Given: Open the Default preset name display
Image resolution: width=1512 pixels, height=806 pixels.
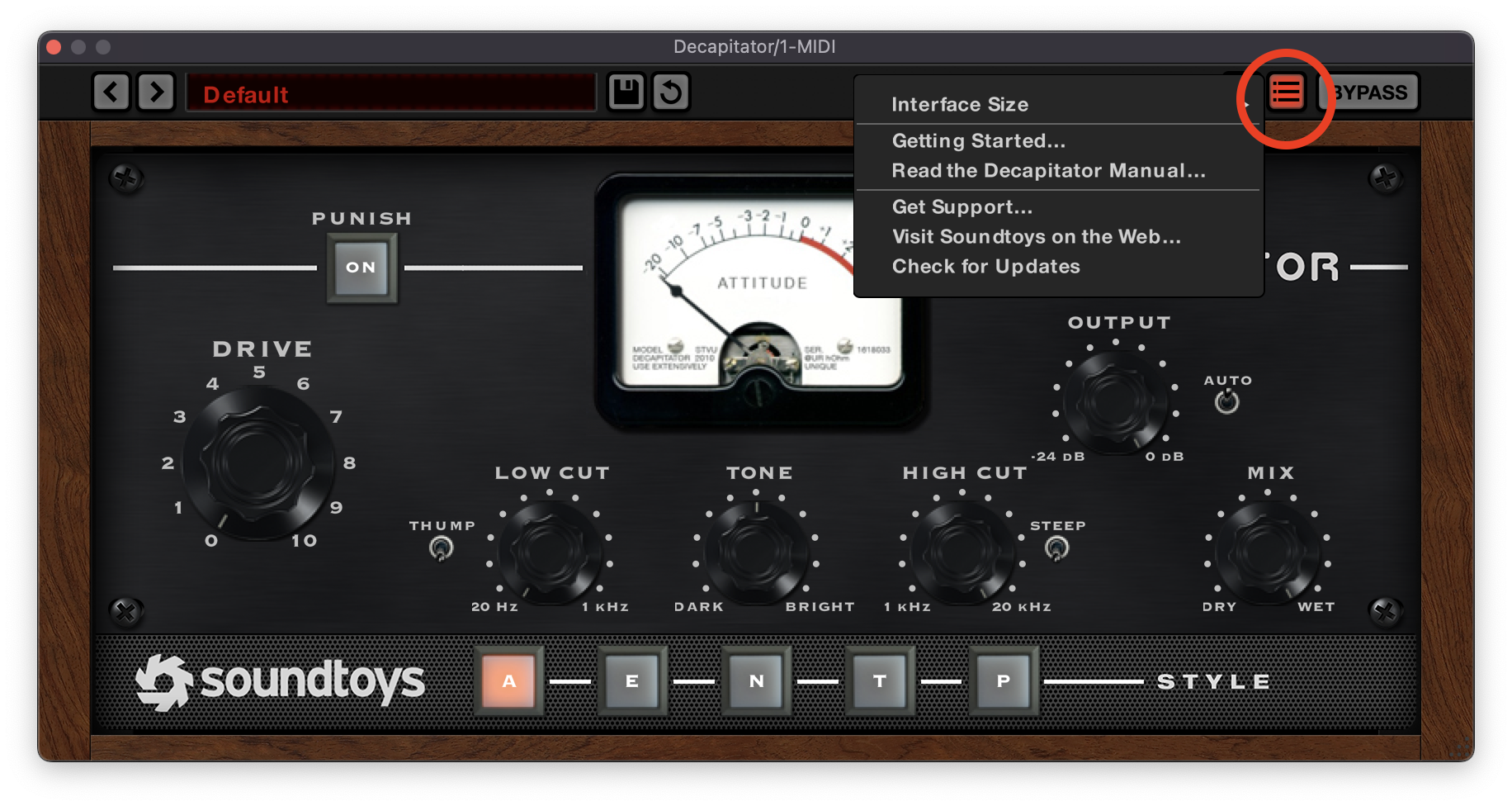Looking at the screenshot, I should (390, 92).
